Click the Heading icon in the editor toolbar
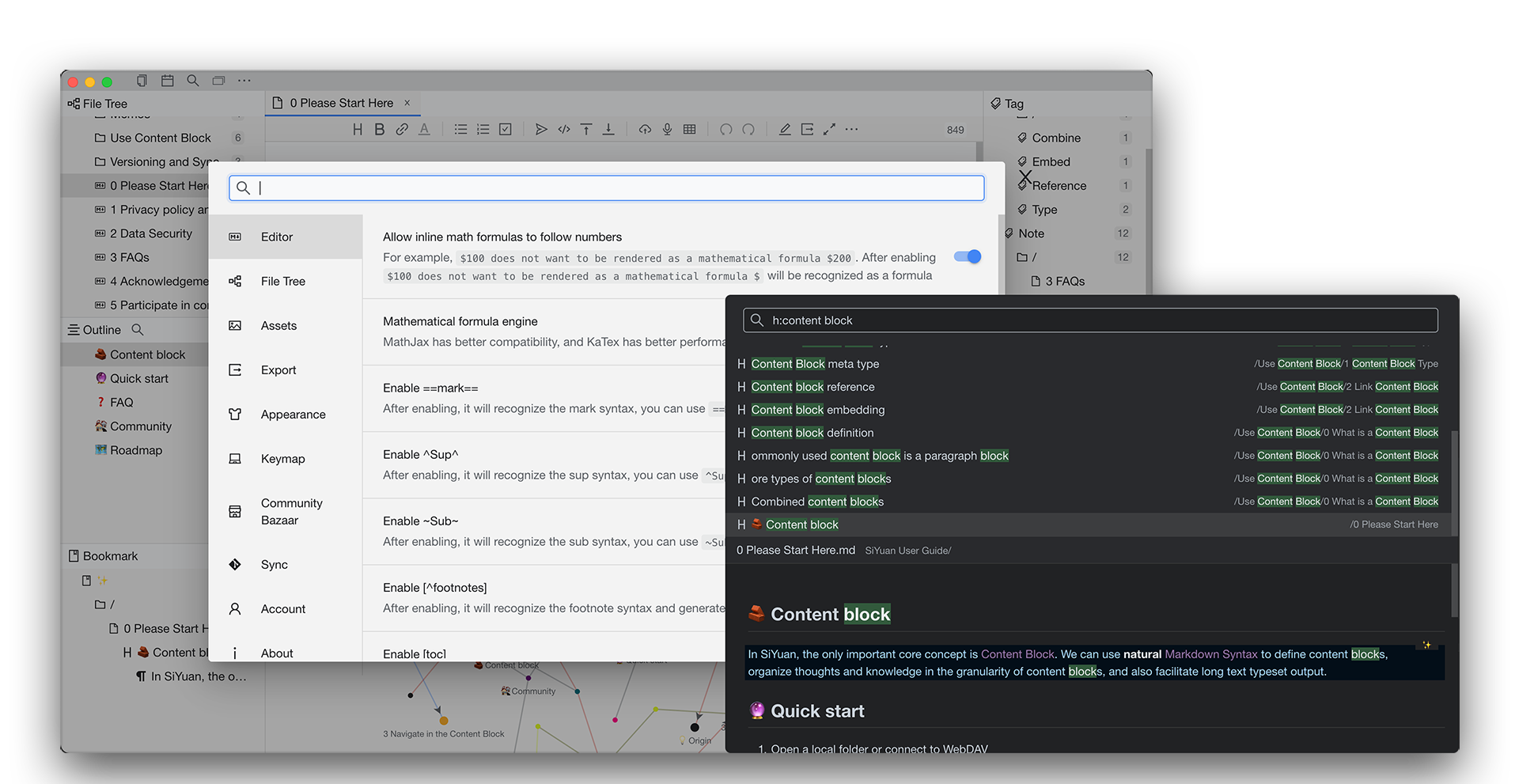The width and height of the screenshot is (1519, 784). point(358,130)
